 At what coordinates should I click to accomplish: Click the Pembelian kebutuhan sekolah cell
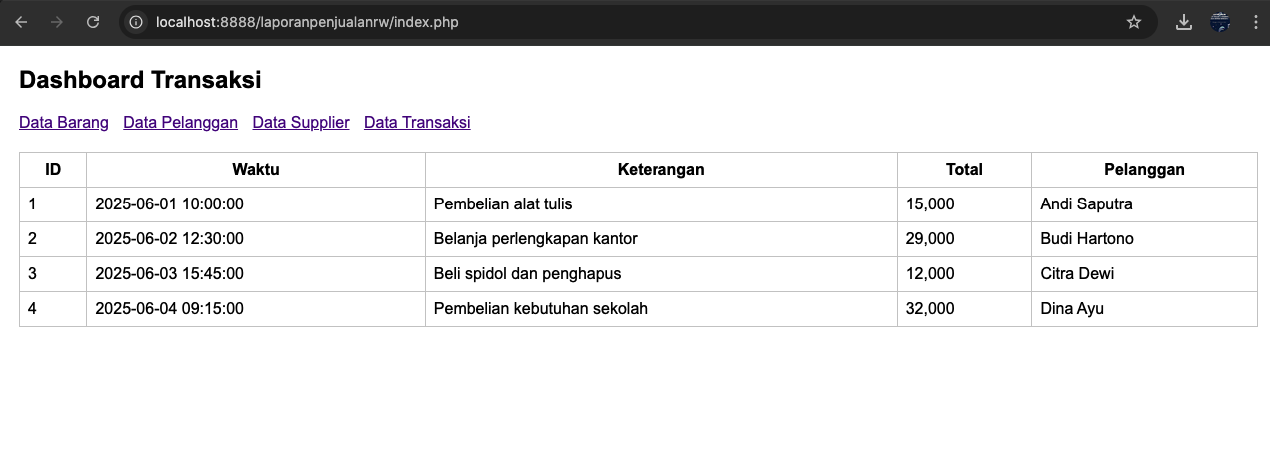pos(661,309)
